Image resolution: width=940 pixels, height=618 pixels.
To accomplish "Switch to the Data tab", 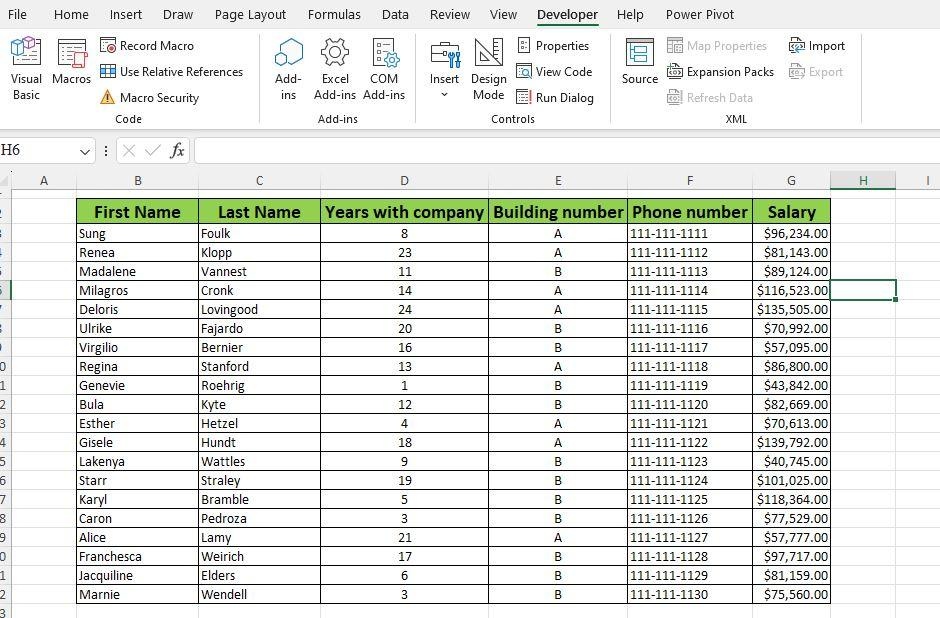I will 395,14.
